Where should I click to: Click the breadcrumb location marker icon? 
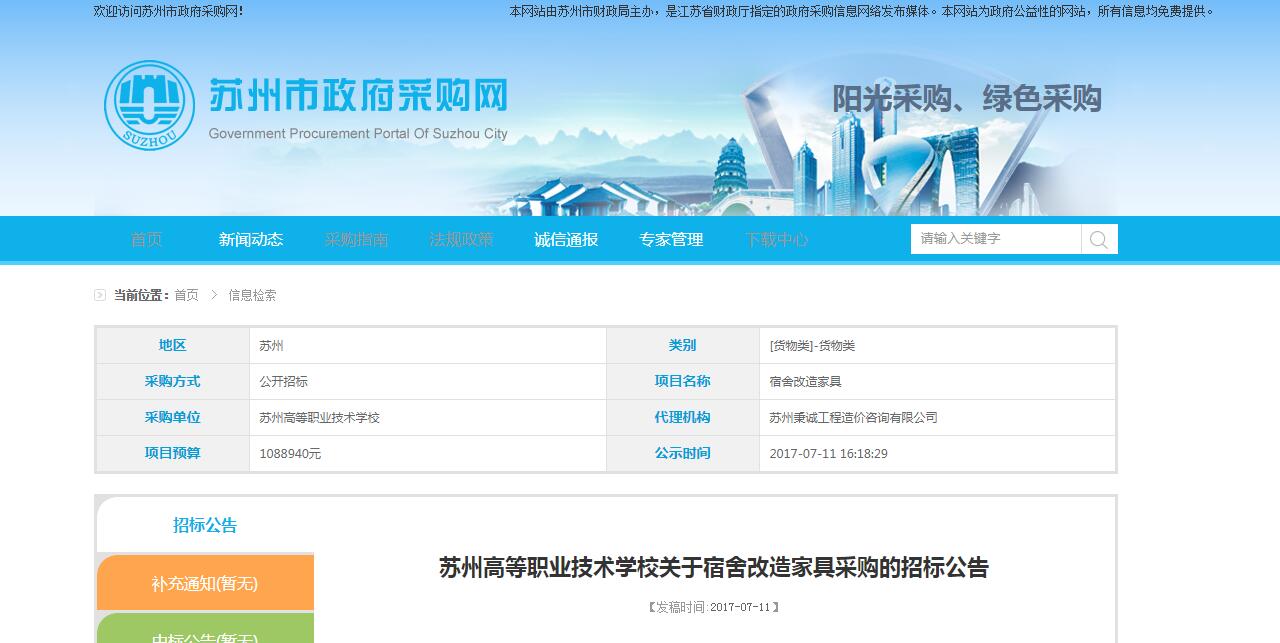pyautogui.click(x=100, y=295)
